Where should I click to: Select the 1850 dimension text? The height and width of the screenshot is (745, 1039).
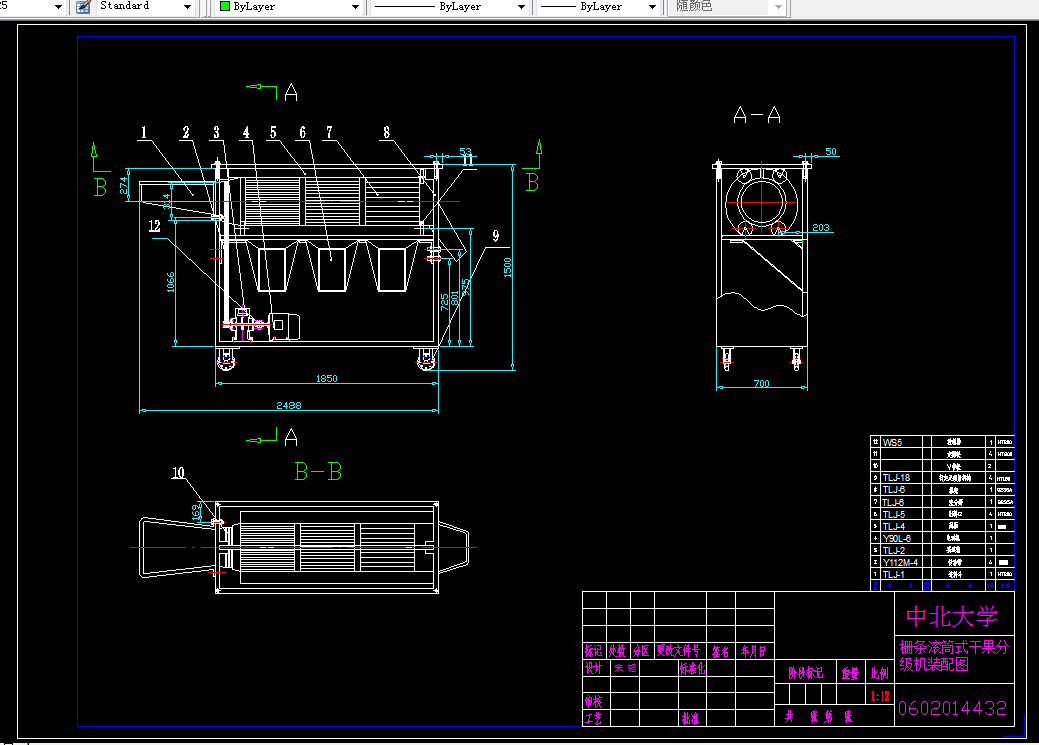[x=327, y=378]
